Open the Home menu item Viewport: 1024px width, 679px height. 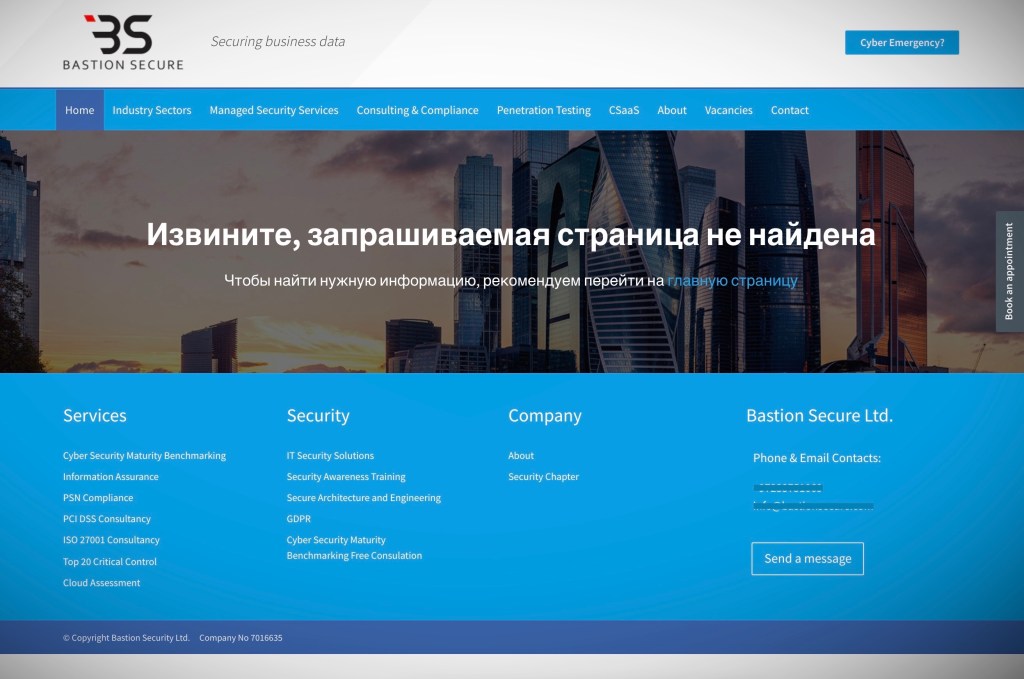tap(80, 110)
